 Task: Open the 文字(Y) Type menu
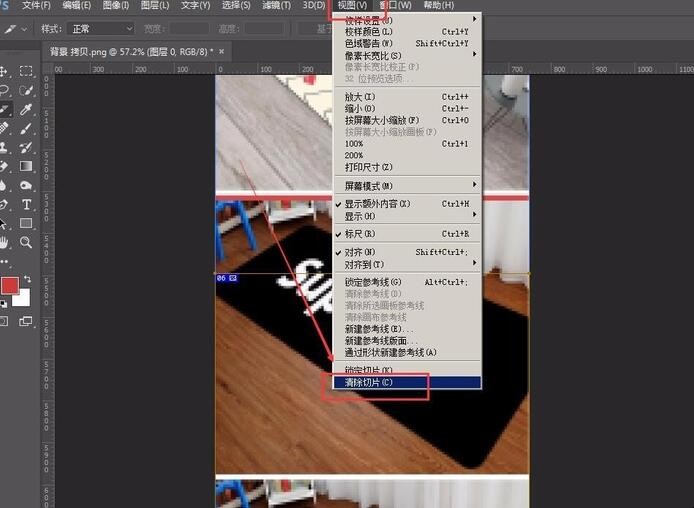pos(196,5)
